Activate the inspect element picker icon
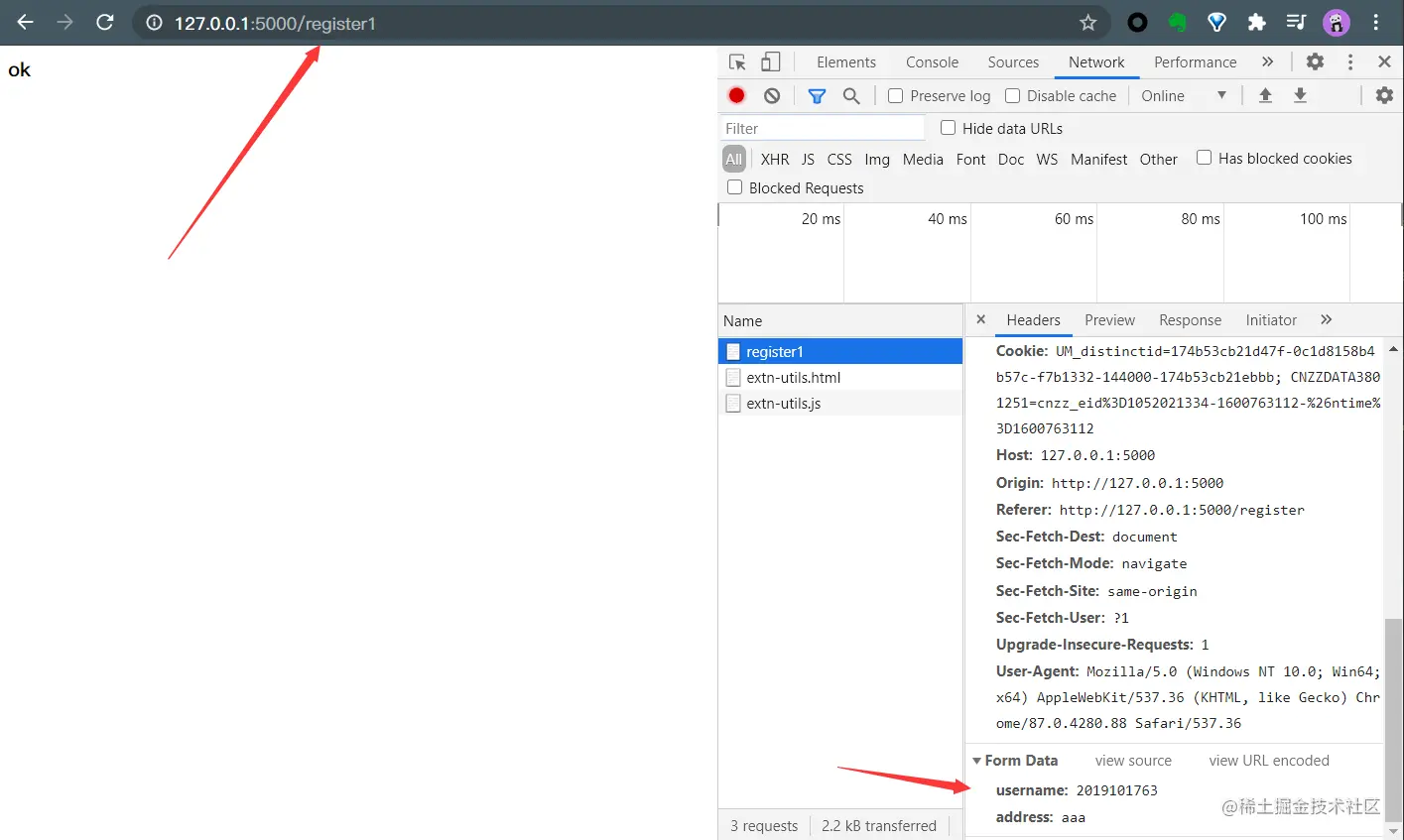This screenshot has width=1404, height=840. tap(737, 61)
